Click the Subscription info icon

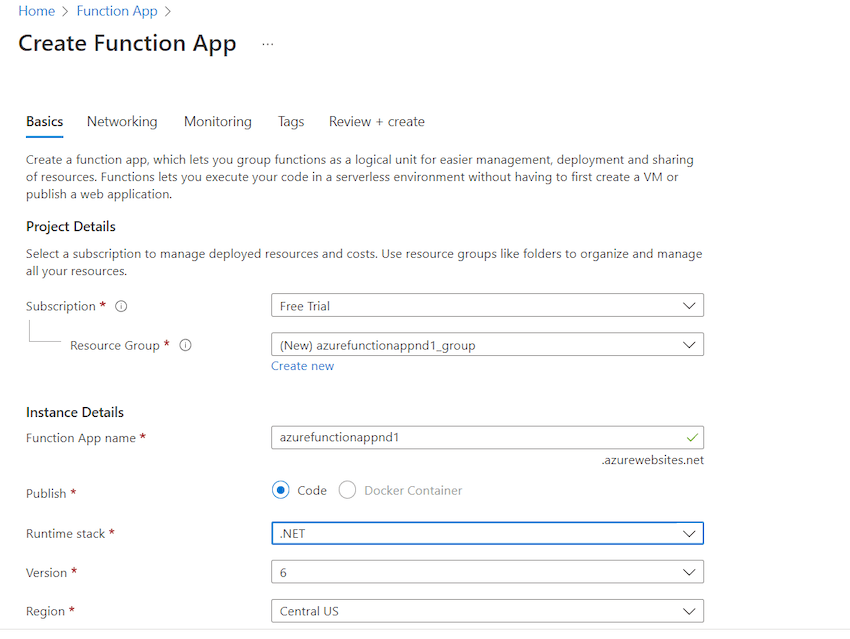pyautogui.click(x=121, y=306)
